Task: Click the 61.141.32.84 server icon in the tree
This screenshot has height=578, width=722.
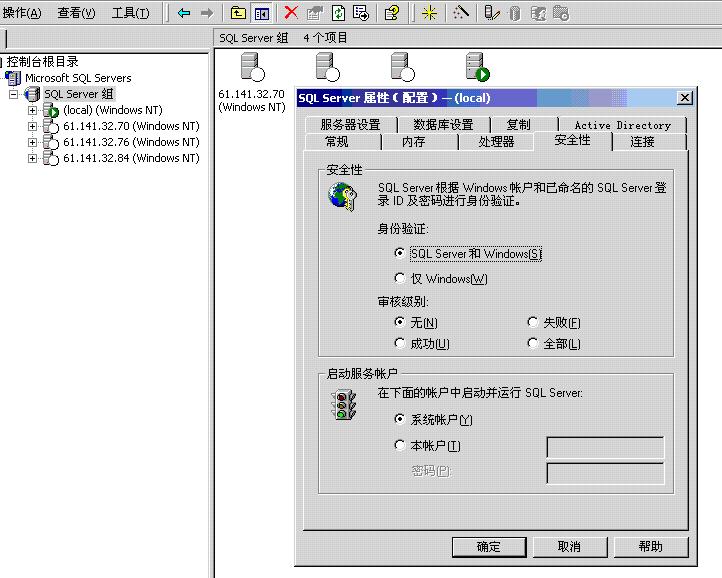Action: coord(51,158)
